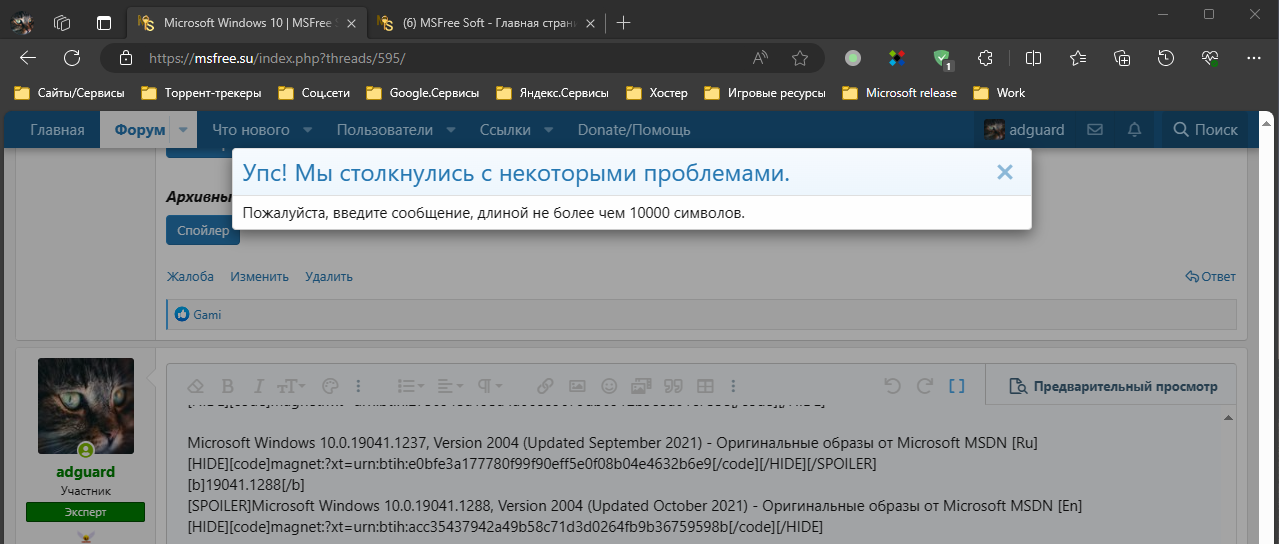Refresh the page with the reload icon
Viewport: 1279px width, 544px height.
pyautogui.click(x=72, y=58)
